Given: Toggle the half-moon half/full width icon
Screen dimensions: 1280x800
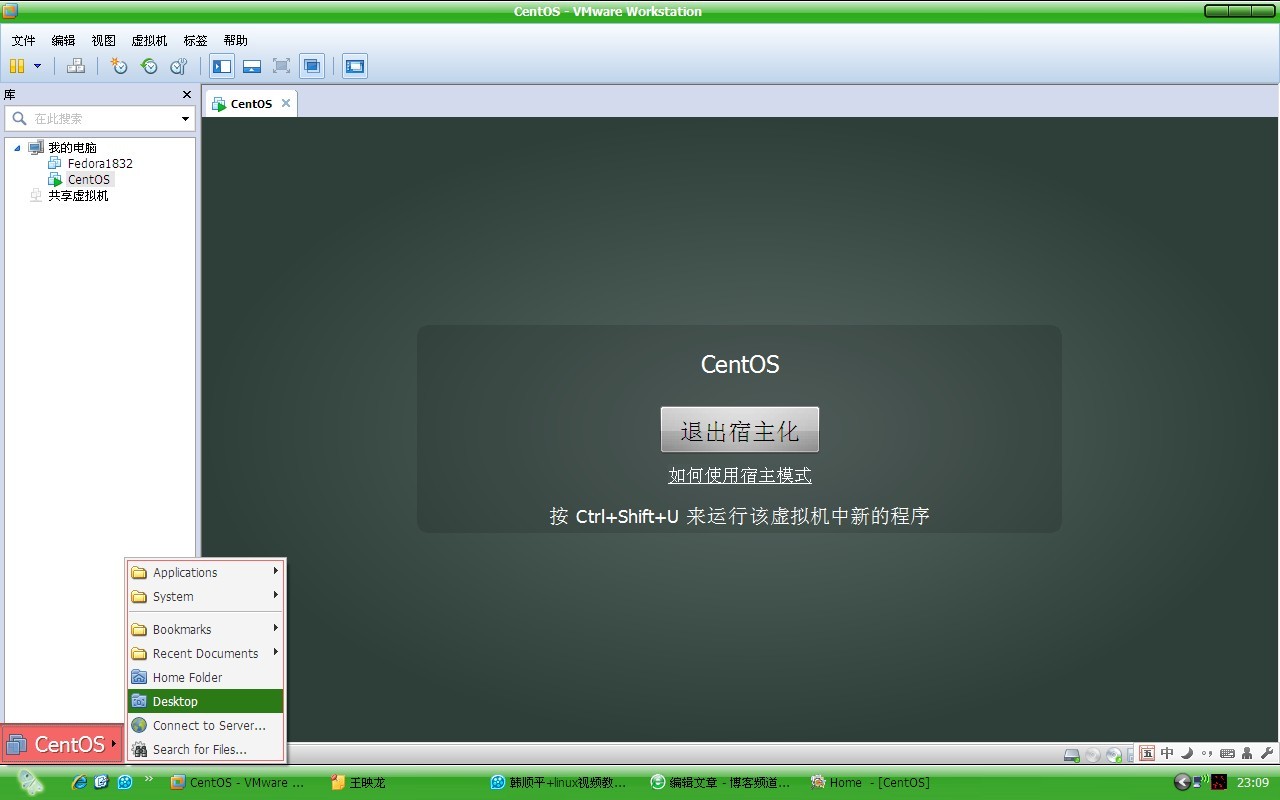Looking at the screenshot, I should 1187,754.
